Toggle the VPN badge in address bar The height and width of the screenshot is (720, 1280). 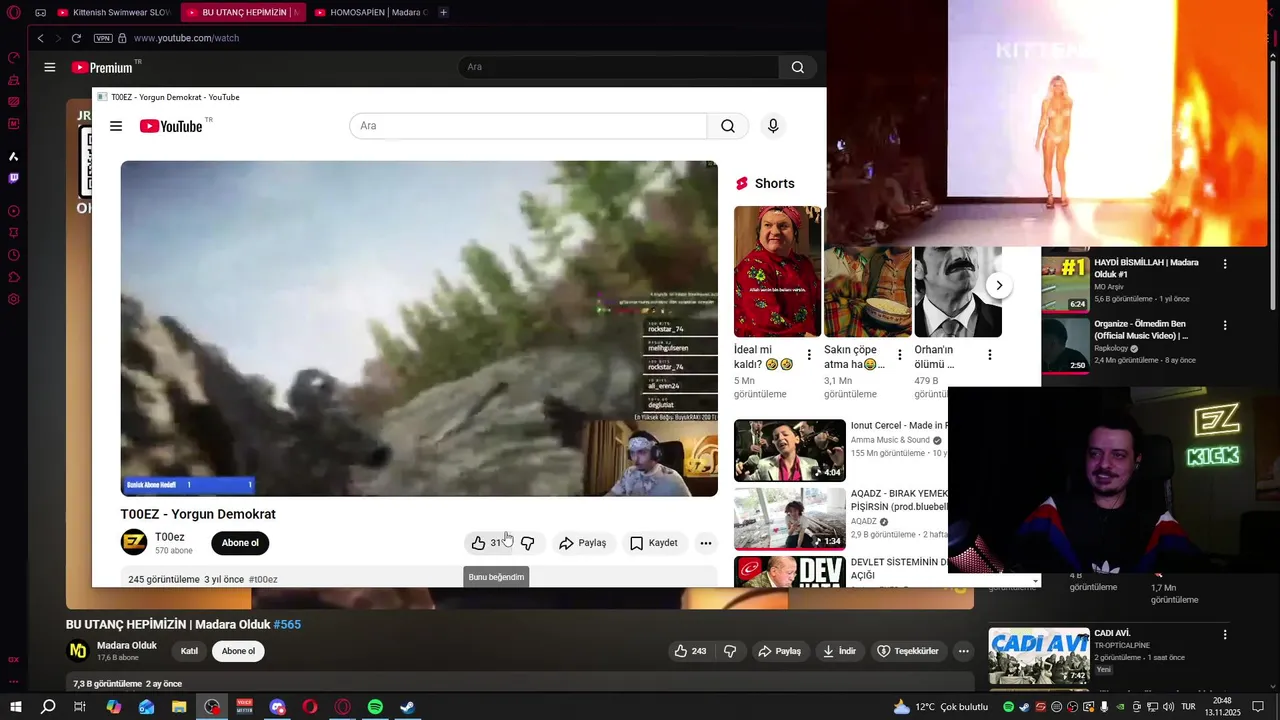tap(103, 38)
